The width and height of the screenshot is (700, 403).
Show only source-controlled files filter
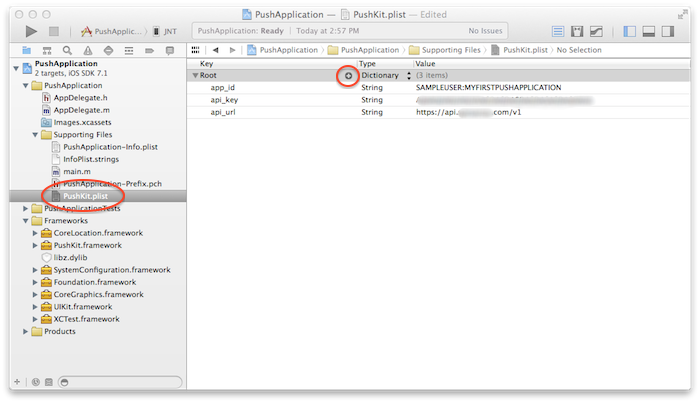tap(49, 382)
